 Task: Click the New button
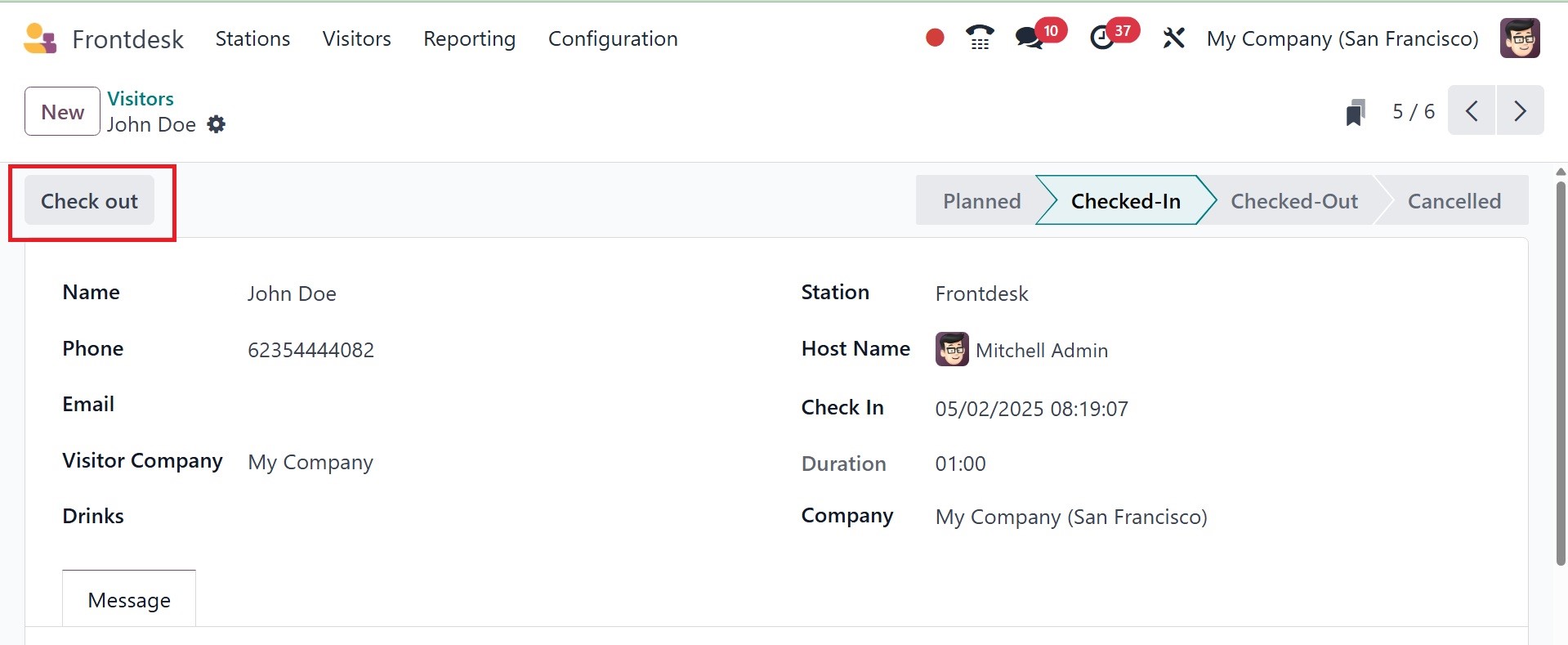(62, 112)
